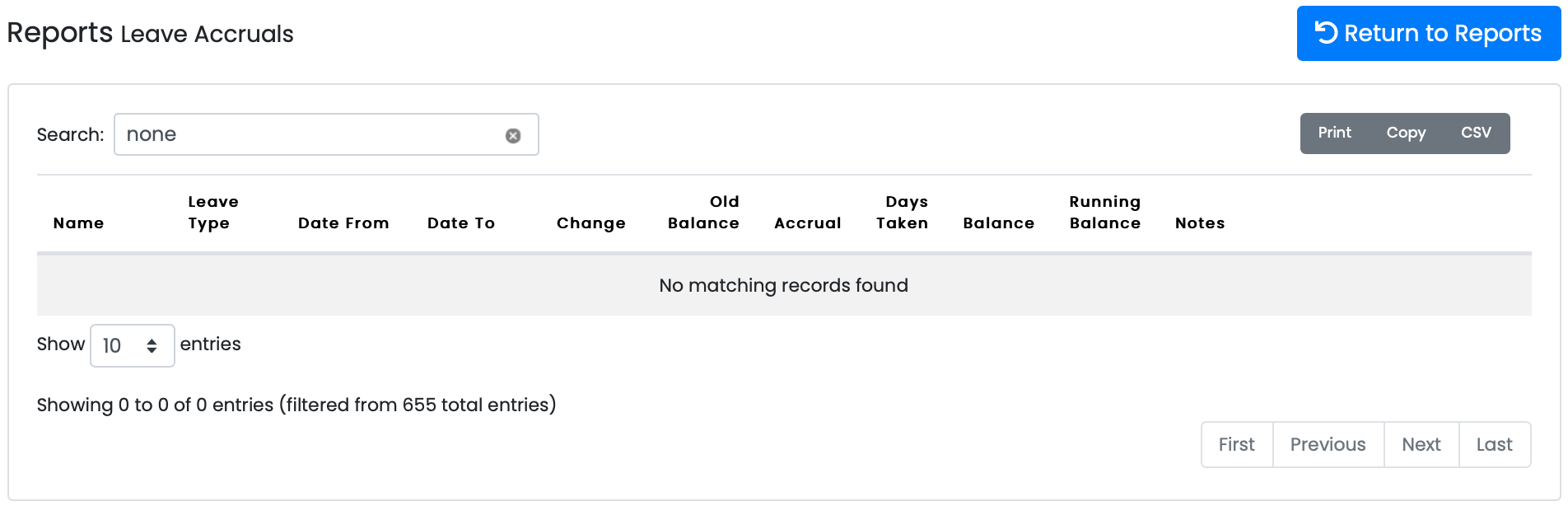Sort by the Change column header
This screenshot has height=506, width=1568.
tap(590, 223)
